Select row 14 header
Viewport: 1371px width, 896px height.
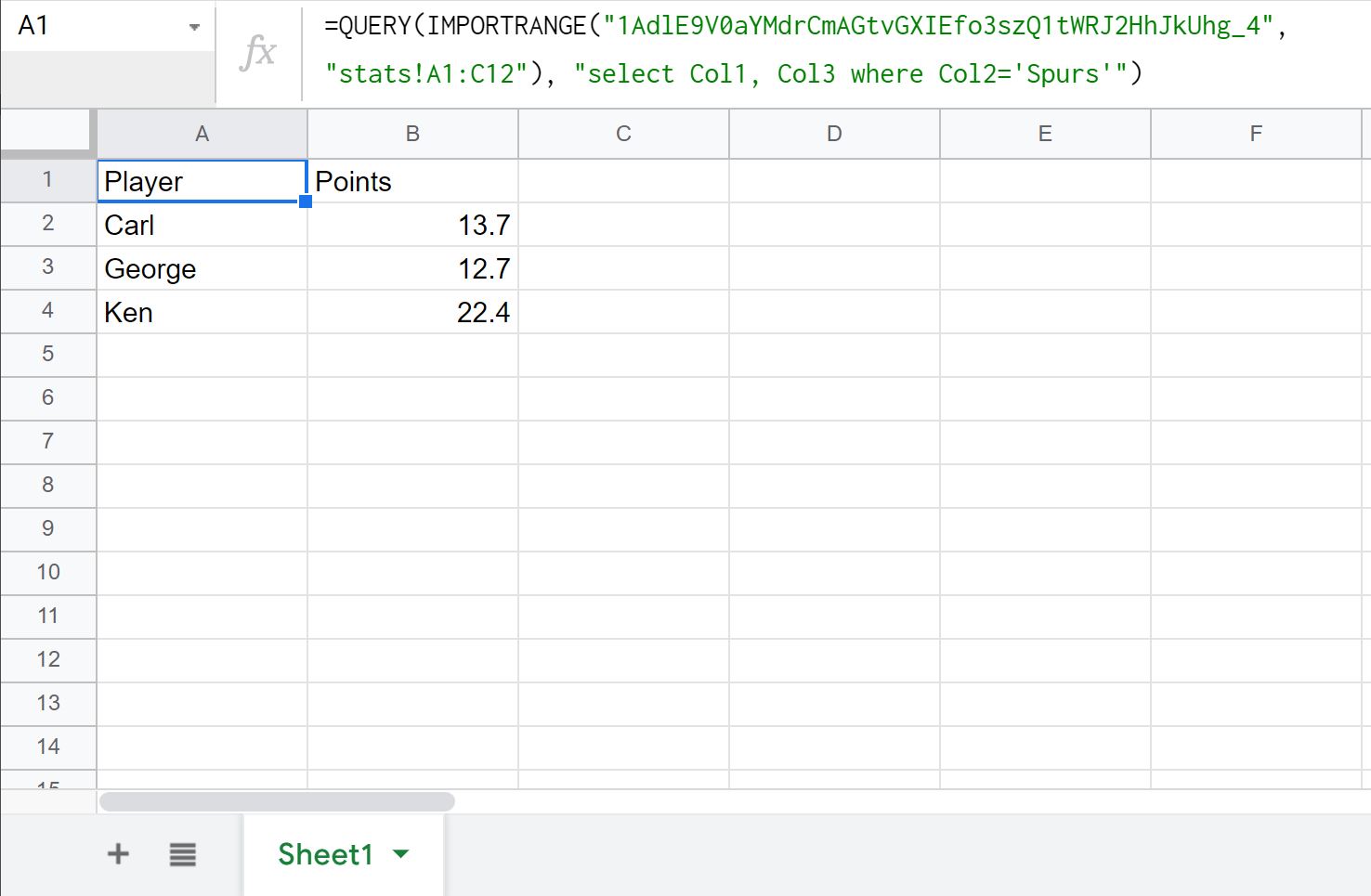48,748
